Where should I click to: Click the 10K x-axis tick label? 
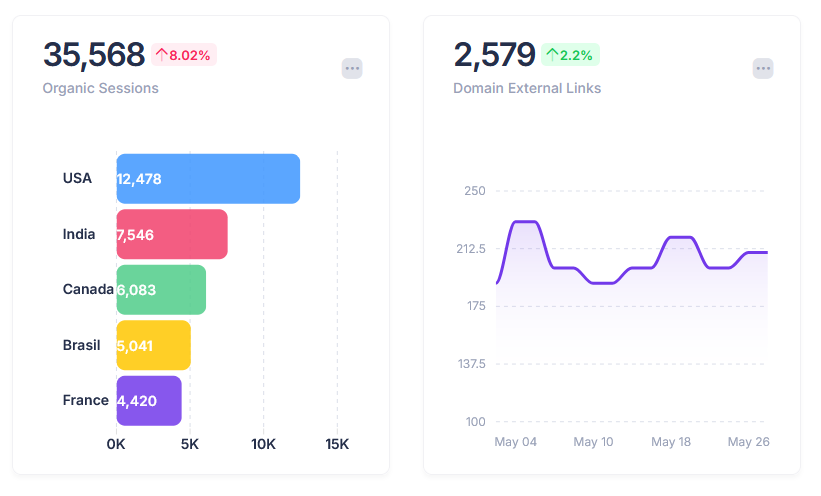[263, 444]
